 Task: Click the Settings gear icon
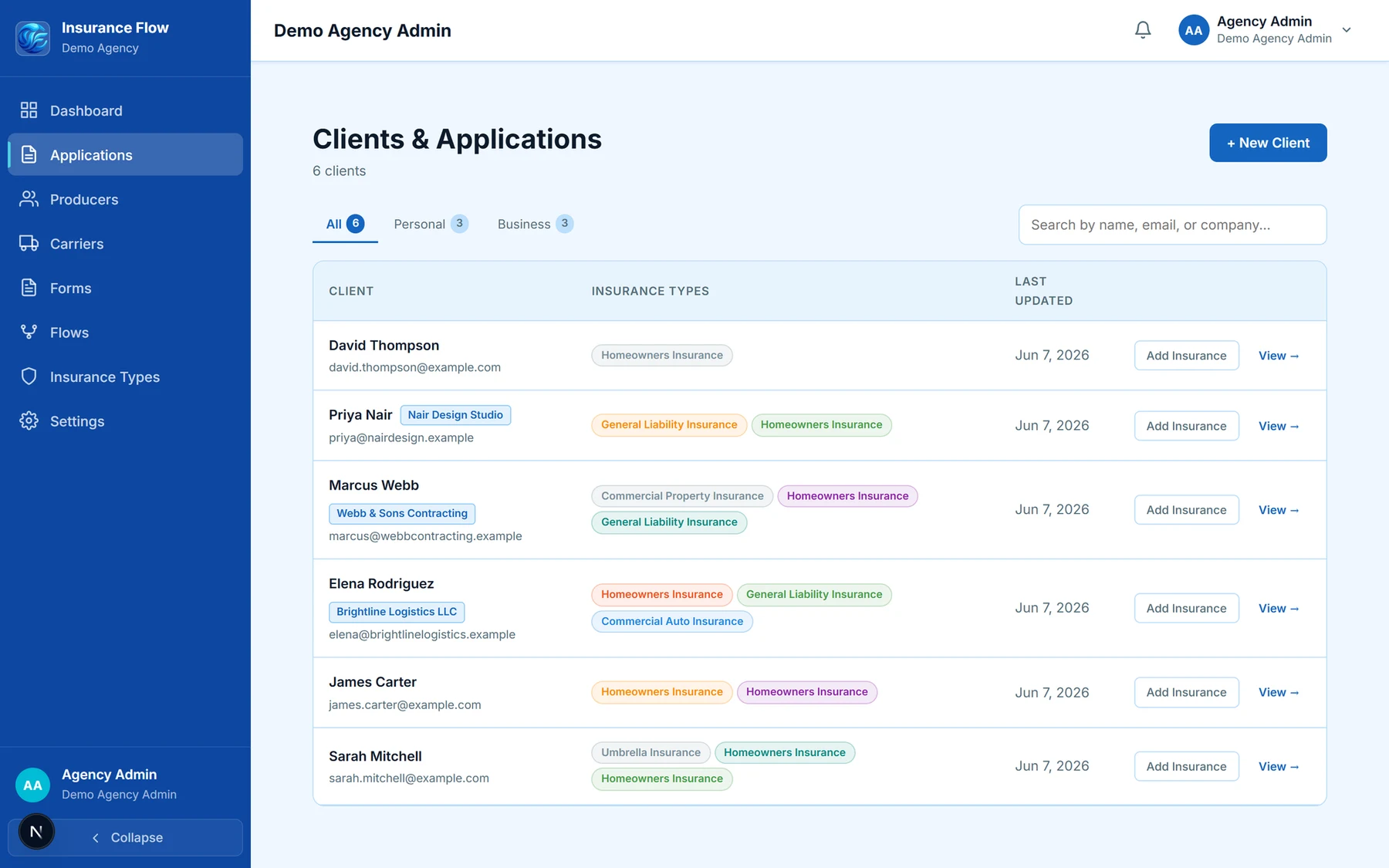[29, 420]
